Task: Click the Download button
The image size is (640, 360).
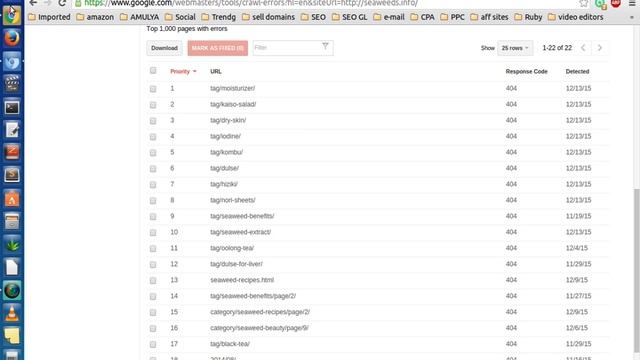Action: coord(164,48)
